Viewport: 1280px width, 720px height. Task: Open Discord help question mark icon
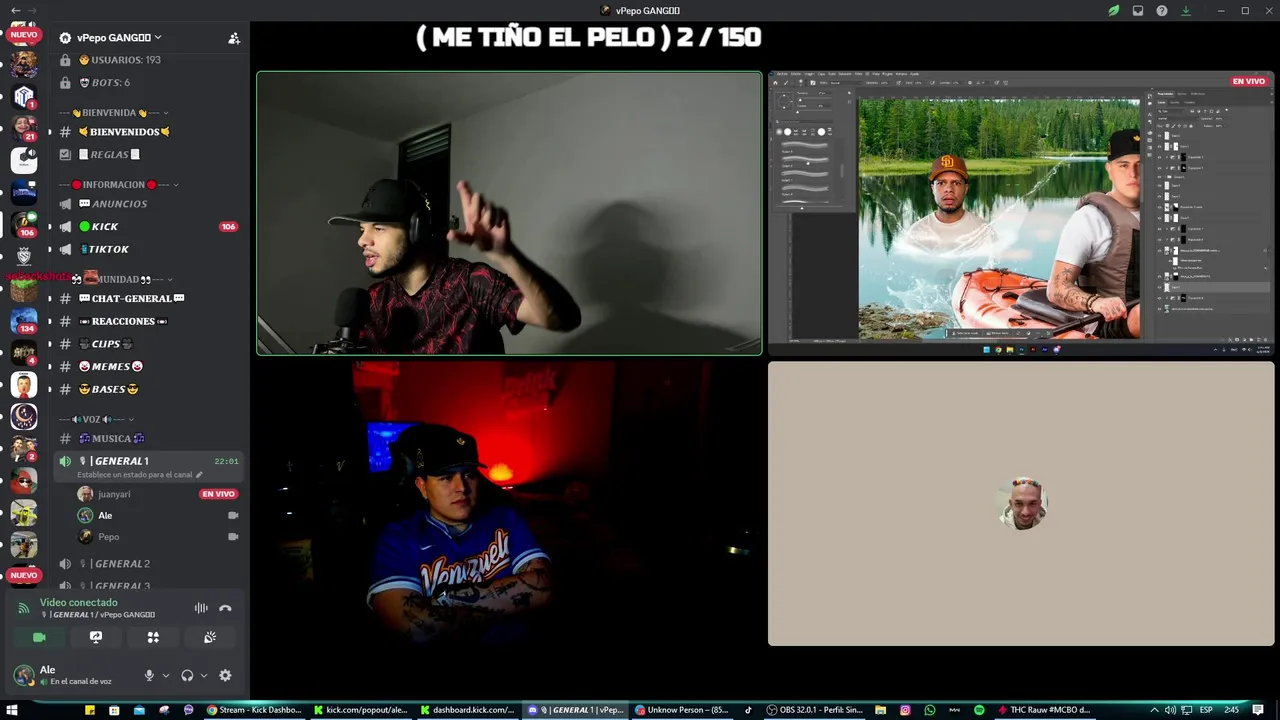tap(1162, 10)
